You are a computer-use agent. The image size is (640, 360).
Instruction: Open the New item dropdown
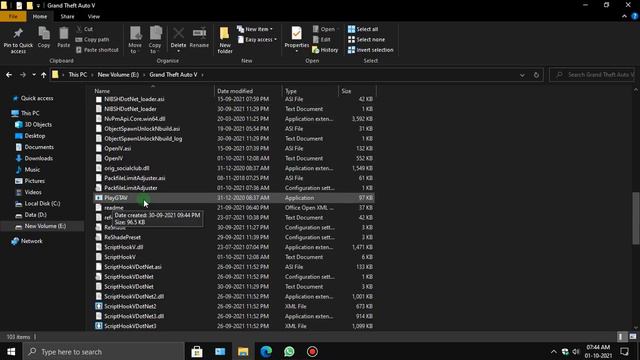255,29
